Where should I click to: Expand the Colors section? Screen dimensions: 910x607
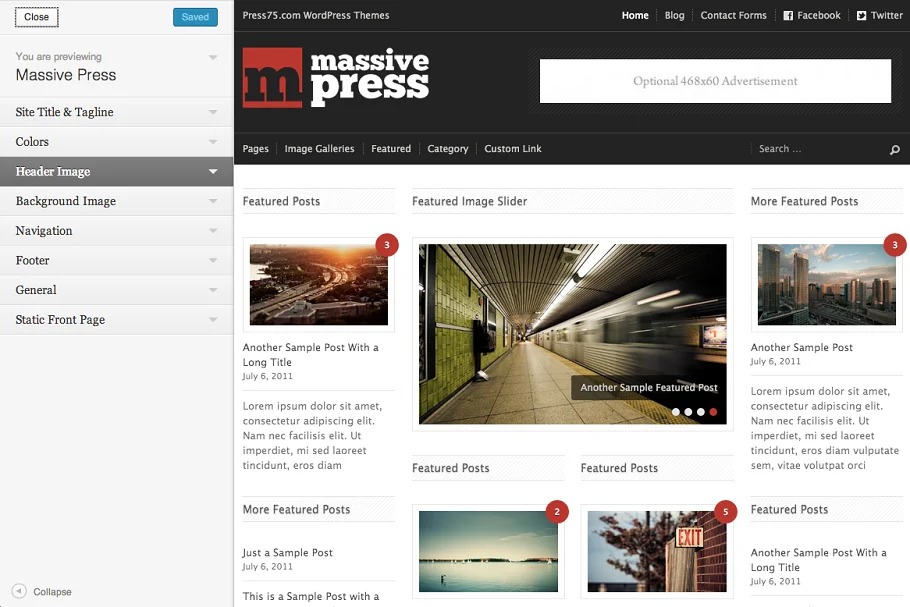click(x=116, y=142)
